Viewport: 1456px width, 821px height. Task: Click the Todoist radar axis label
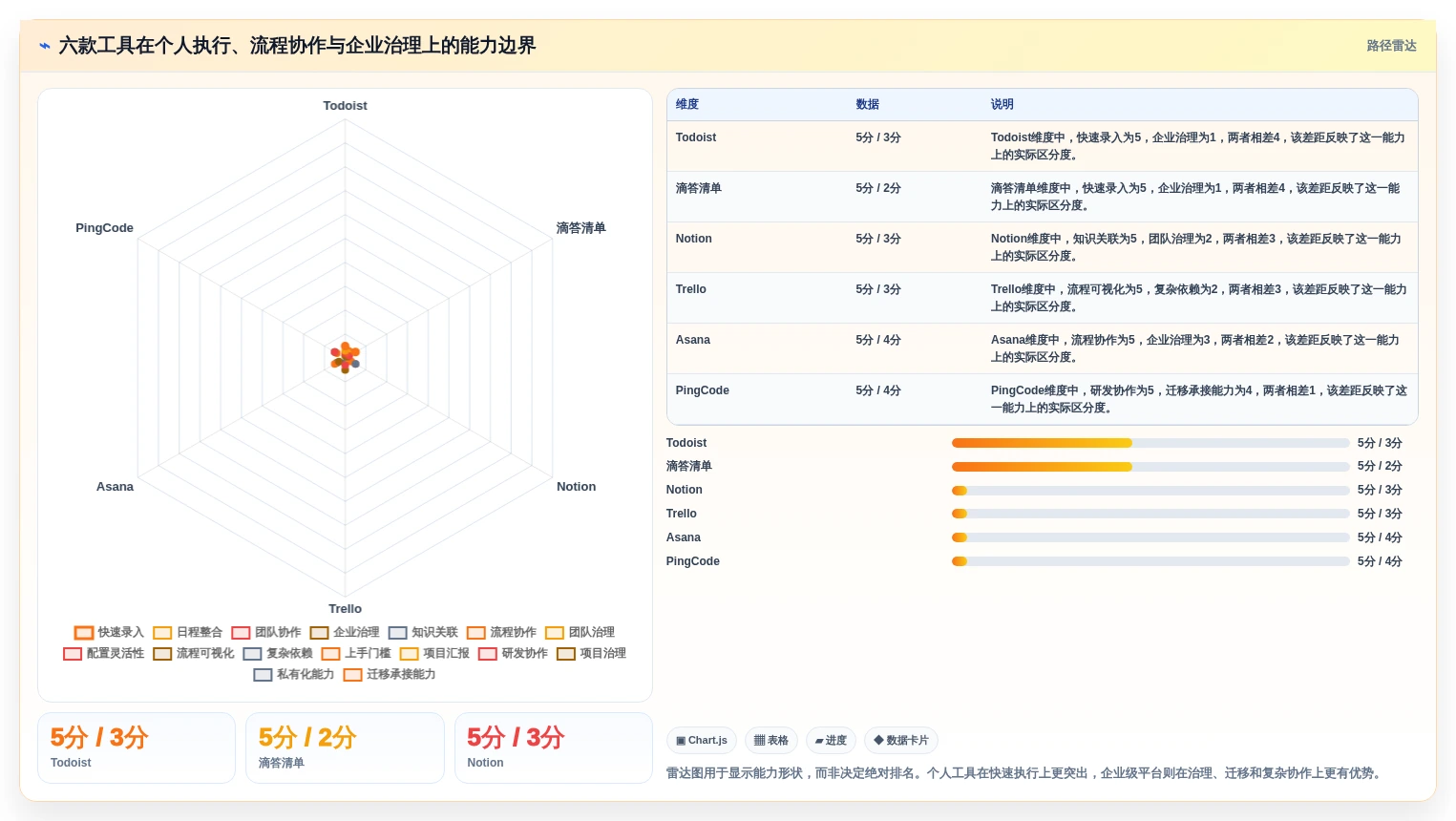click(345, 106)
